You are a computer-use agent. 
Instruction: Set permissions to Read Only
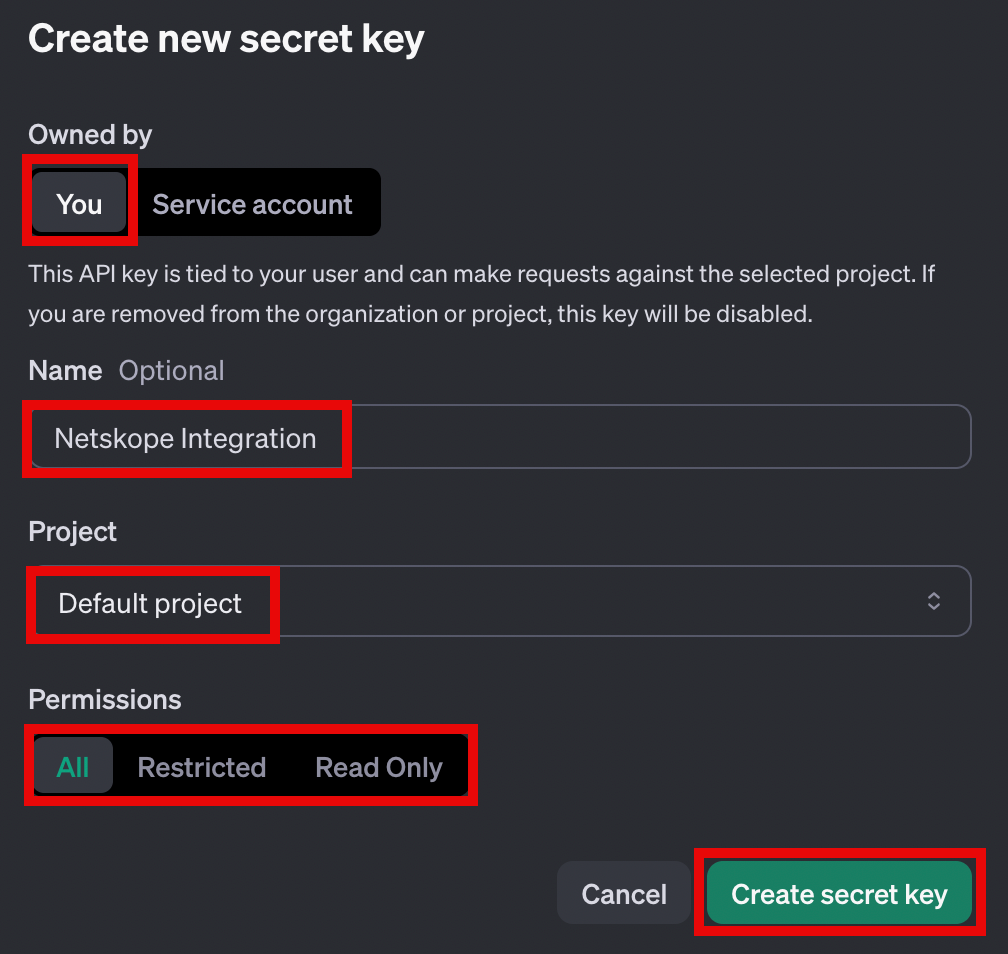[x=378, y=766]
